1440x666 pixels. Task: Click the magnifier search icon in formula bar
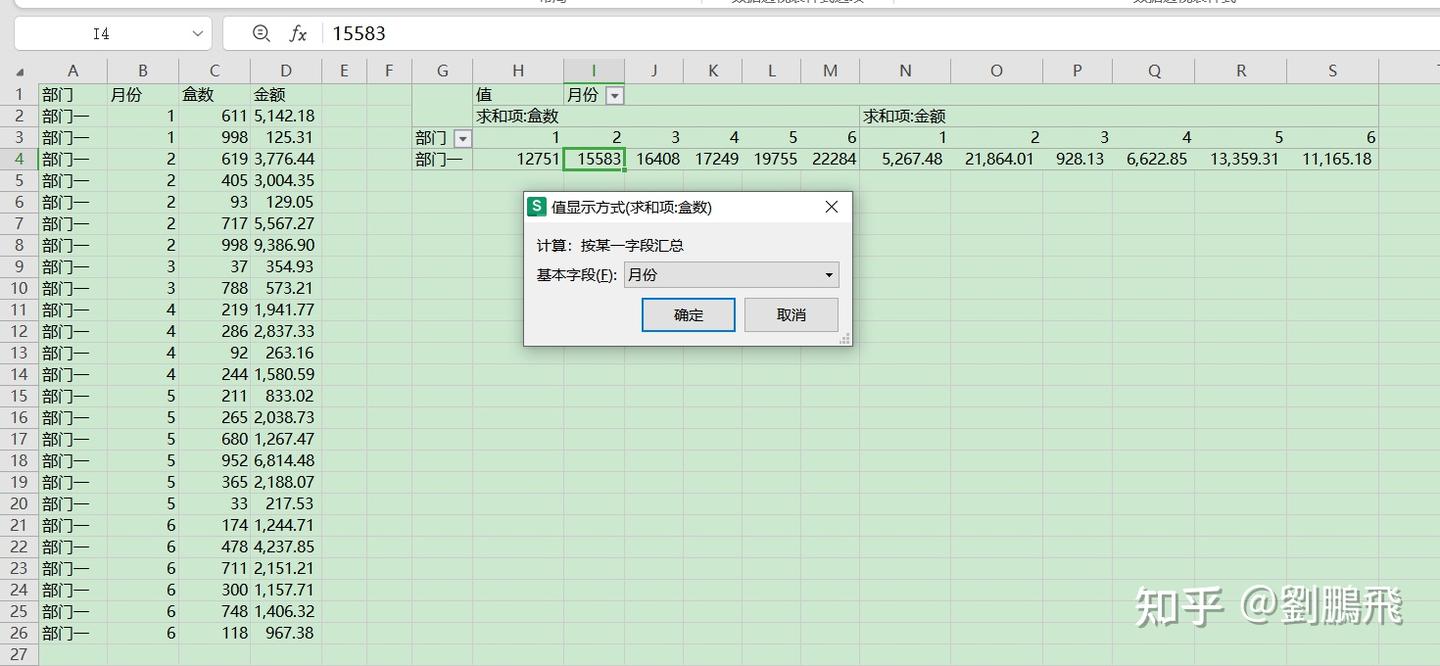pos(260,33)
